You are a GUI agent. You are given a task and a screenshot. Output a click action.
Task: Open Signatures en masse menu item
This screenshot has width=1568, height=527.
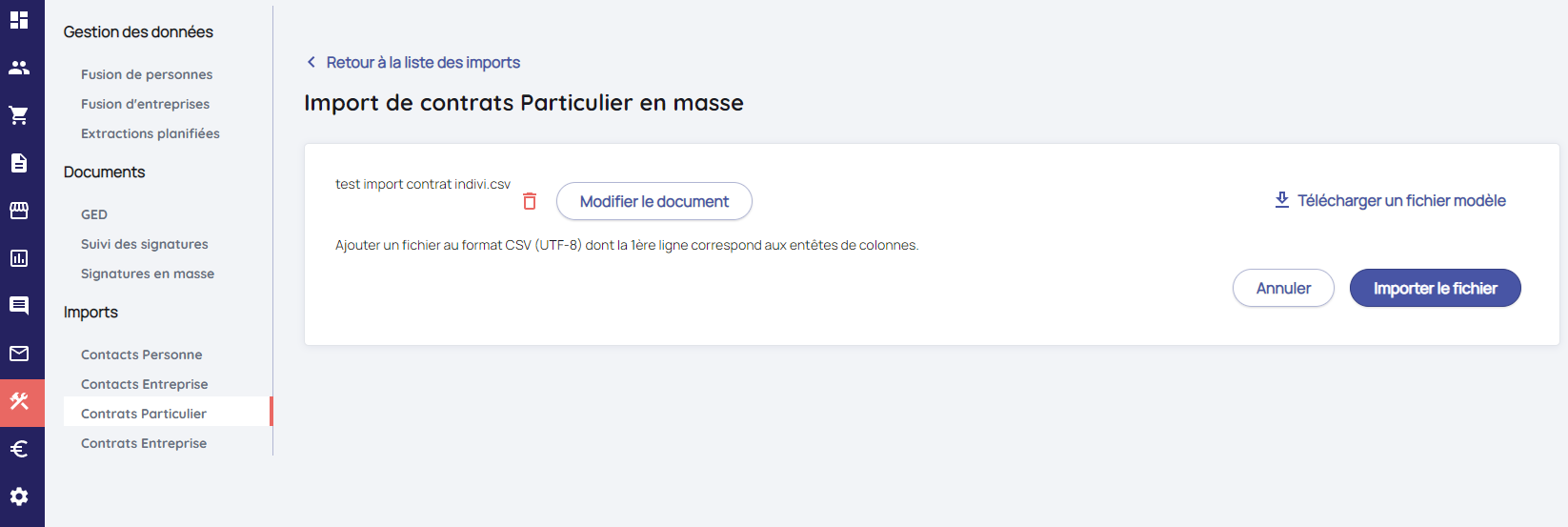click(148, 274)
